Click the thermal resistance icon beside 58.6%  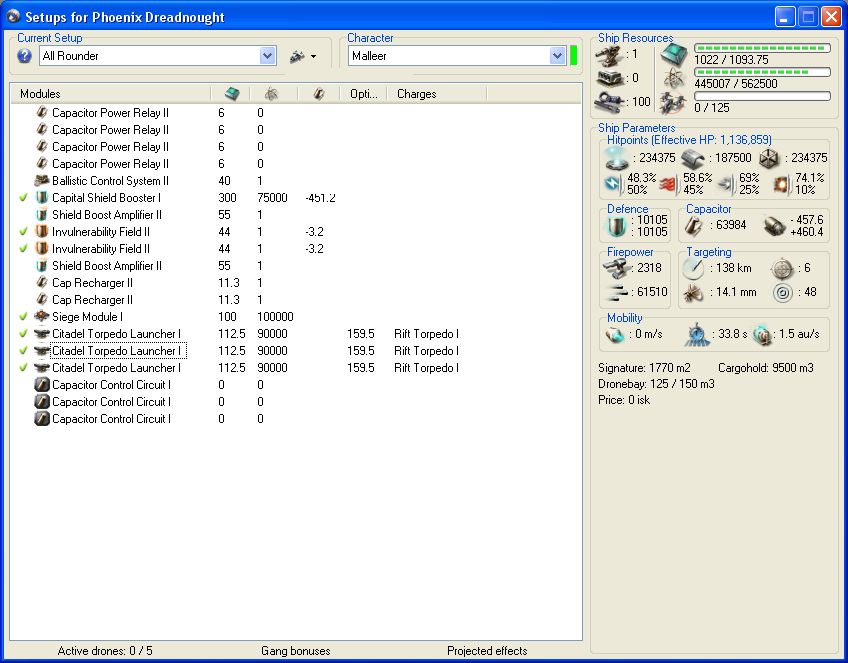tap(670, 184)
